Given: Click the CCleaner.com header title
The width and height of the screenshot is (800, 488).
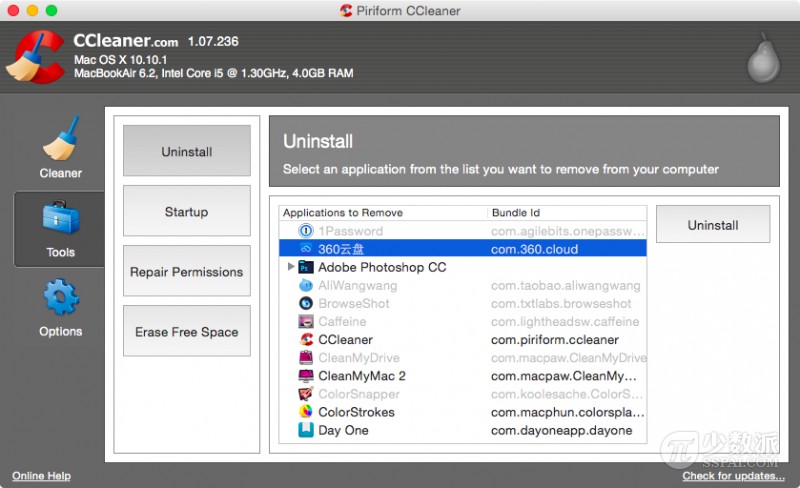Looking at the screenshot, I should point(126,41).
